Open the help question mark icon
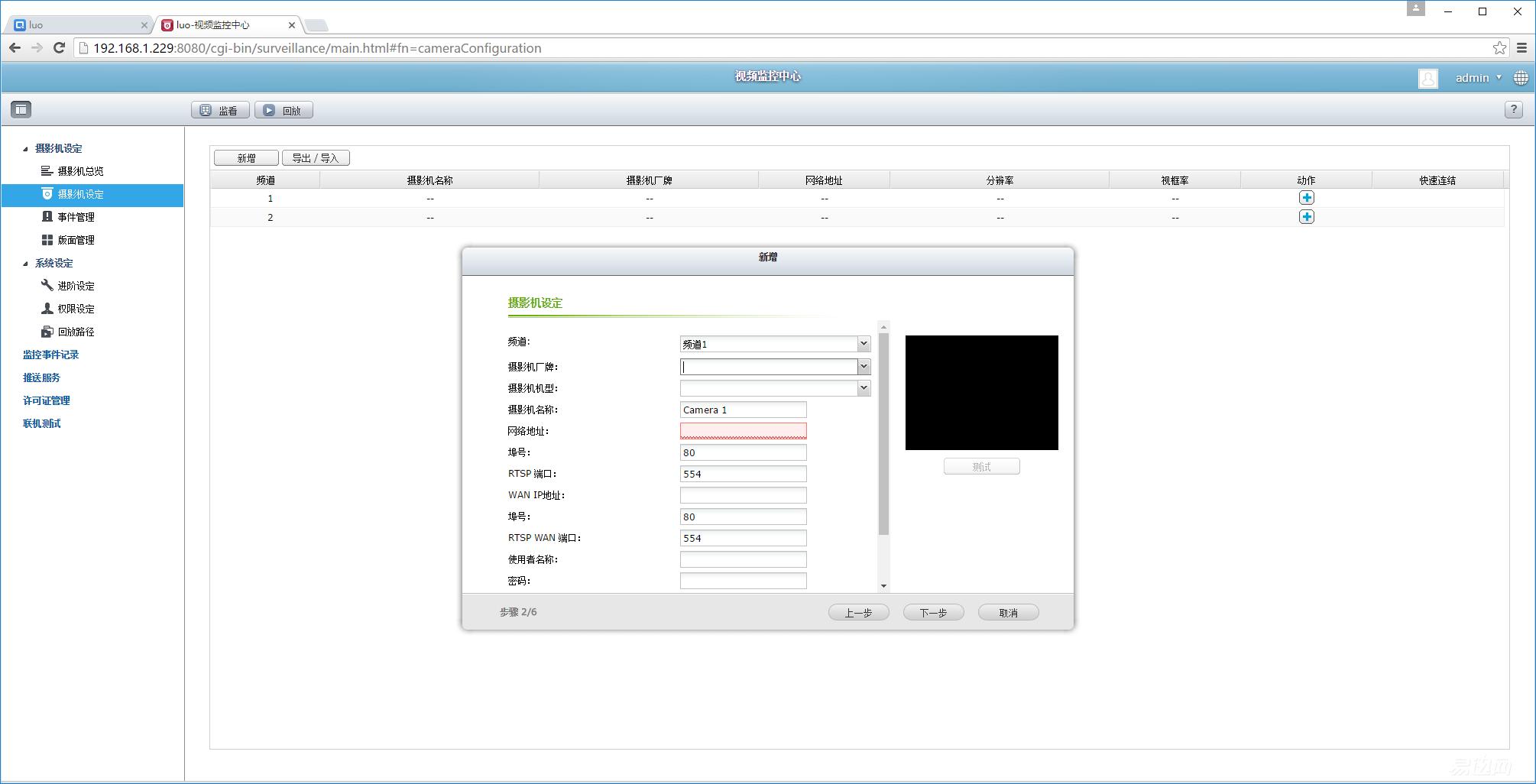This screenshot has height=784, width=1536. tap(1513, 109)
